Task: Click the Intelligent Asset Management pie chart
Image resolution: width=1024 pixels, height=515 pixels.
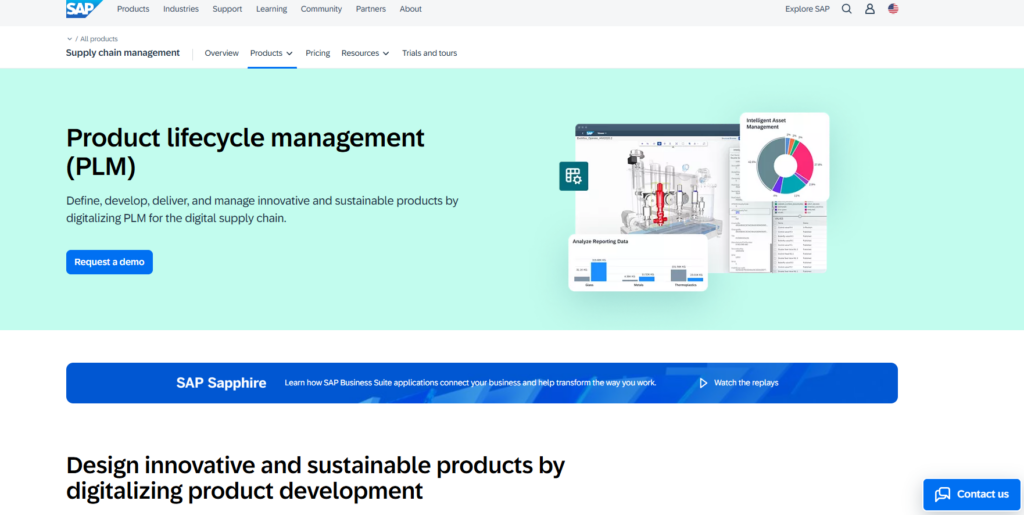Action: (x=785, y=164)
